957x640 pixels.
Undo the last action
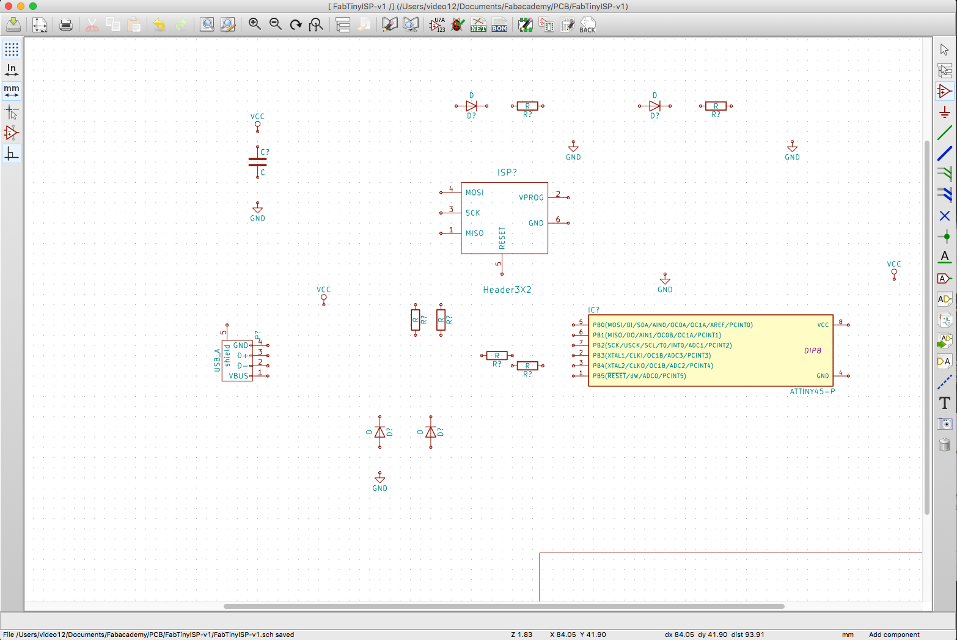(159, 24)
